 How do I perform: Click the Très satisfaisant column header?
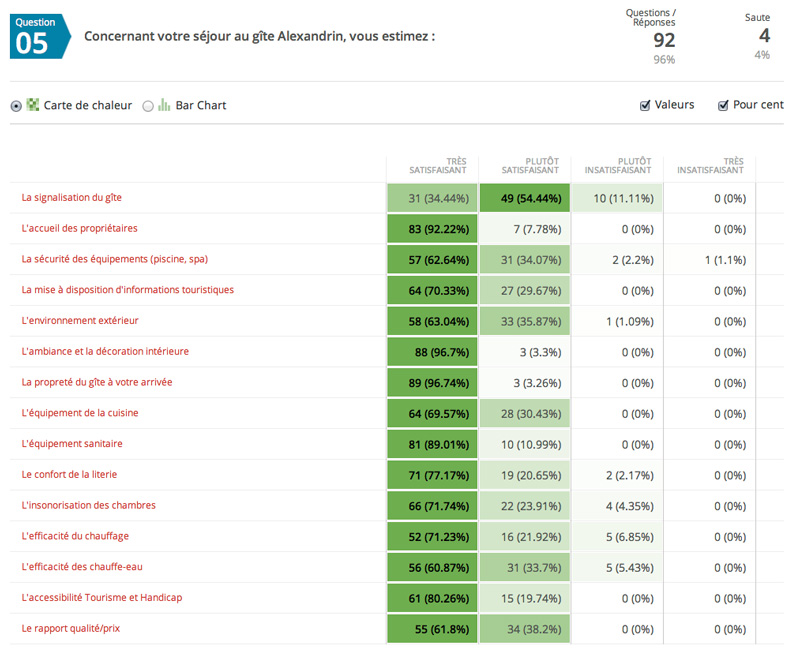(438, 166)
